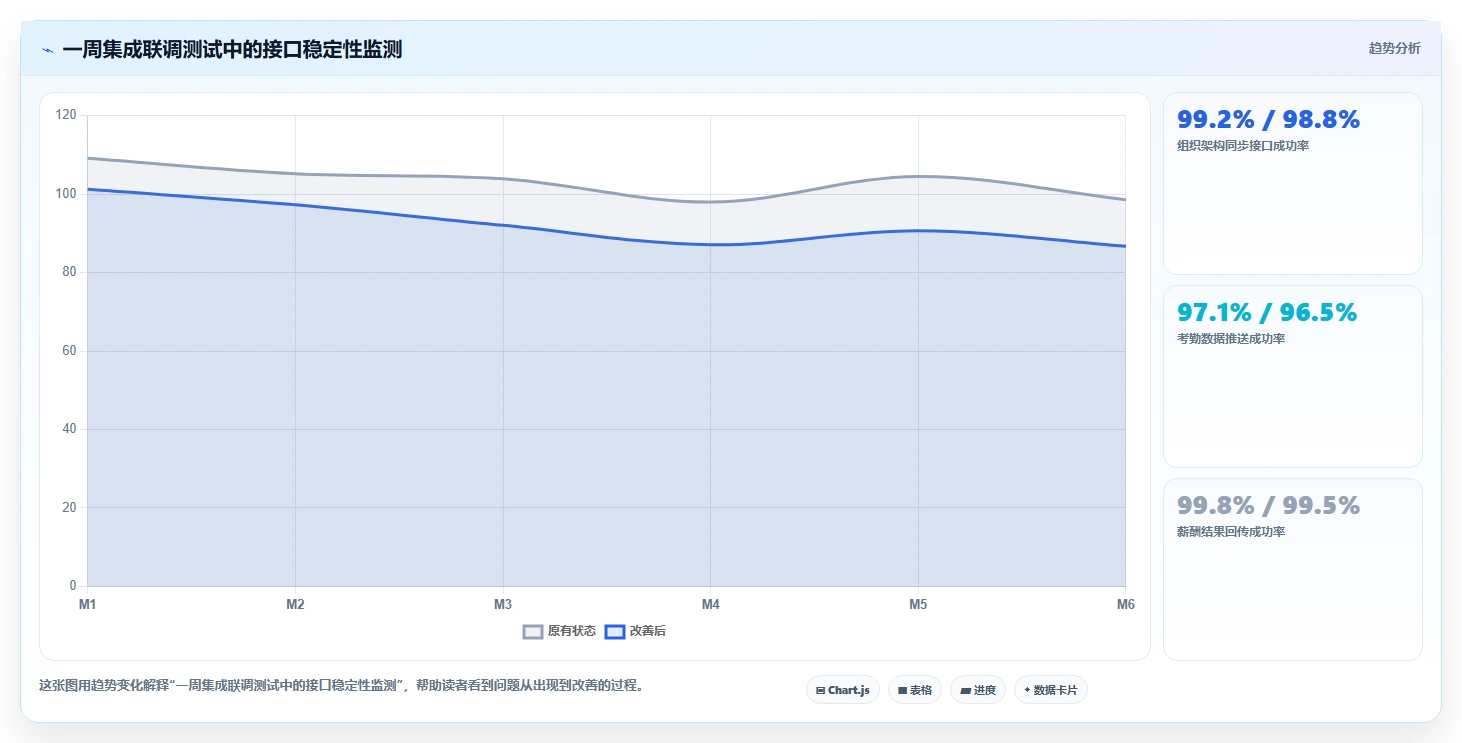Click the 数据卡片 sparkle icon
This screenshot has width=1462, height=743.
pyautogui.click(x=1027, y=690)
